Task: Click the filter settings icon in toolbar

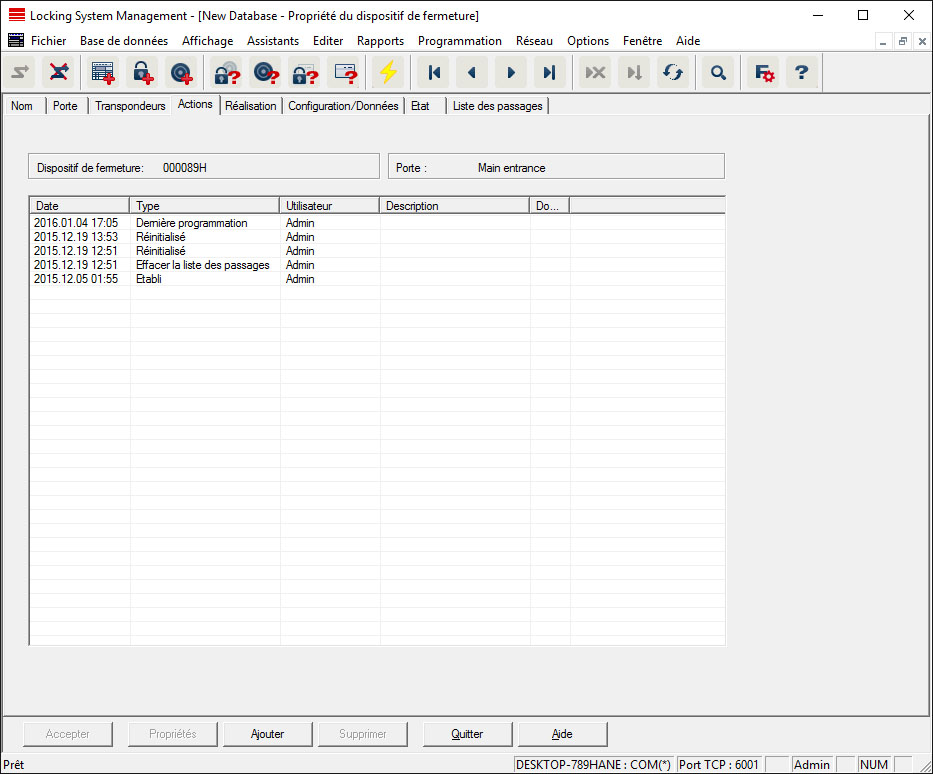Action: pos(764,73)
